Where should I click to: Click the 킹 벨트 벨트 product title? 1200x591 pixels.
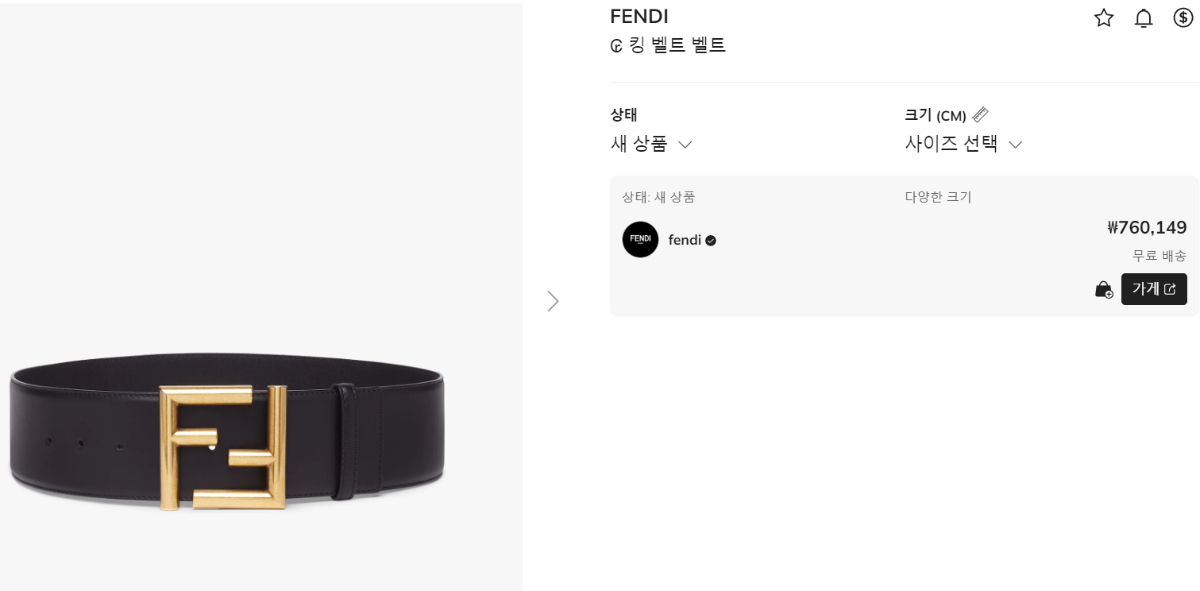[x=677, y=46]
